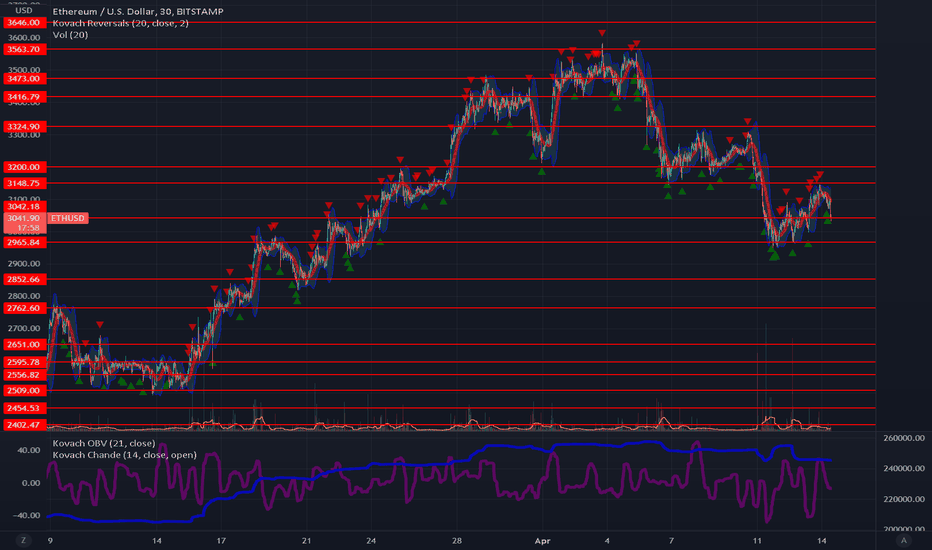This screenshot has width=932, height=550.
Task: Click the 2900.00 axis tick
Action: pyautogui.click(x=24, y=263)
